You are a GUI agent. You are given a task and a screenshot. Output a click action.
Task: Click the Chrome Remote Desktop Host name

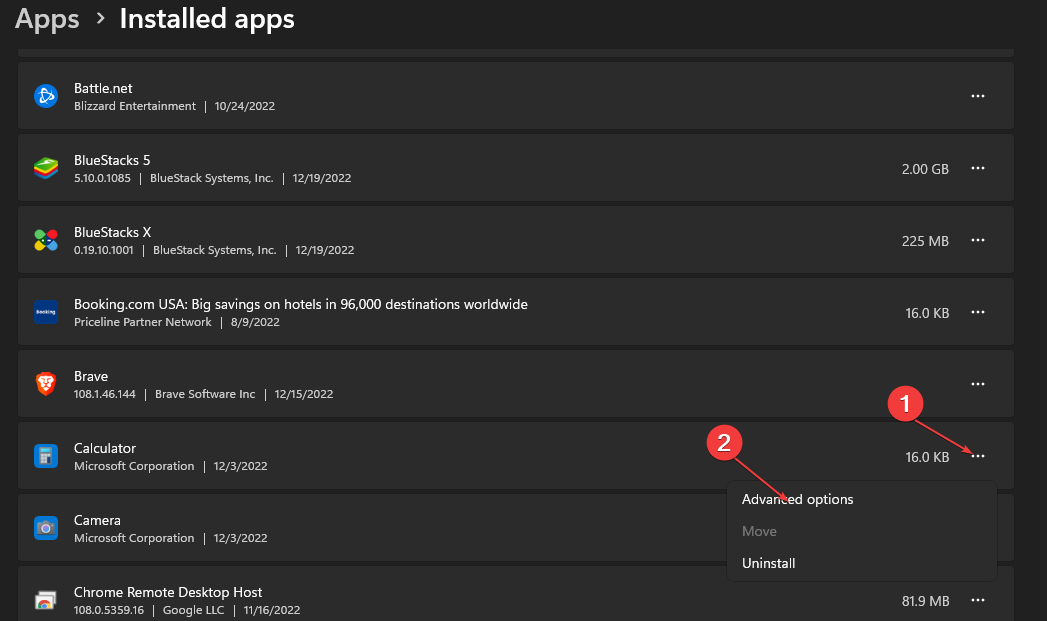point(168,592)
